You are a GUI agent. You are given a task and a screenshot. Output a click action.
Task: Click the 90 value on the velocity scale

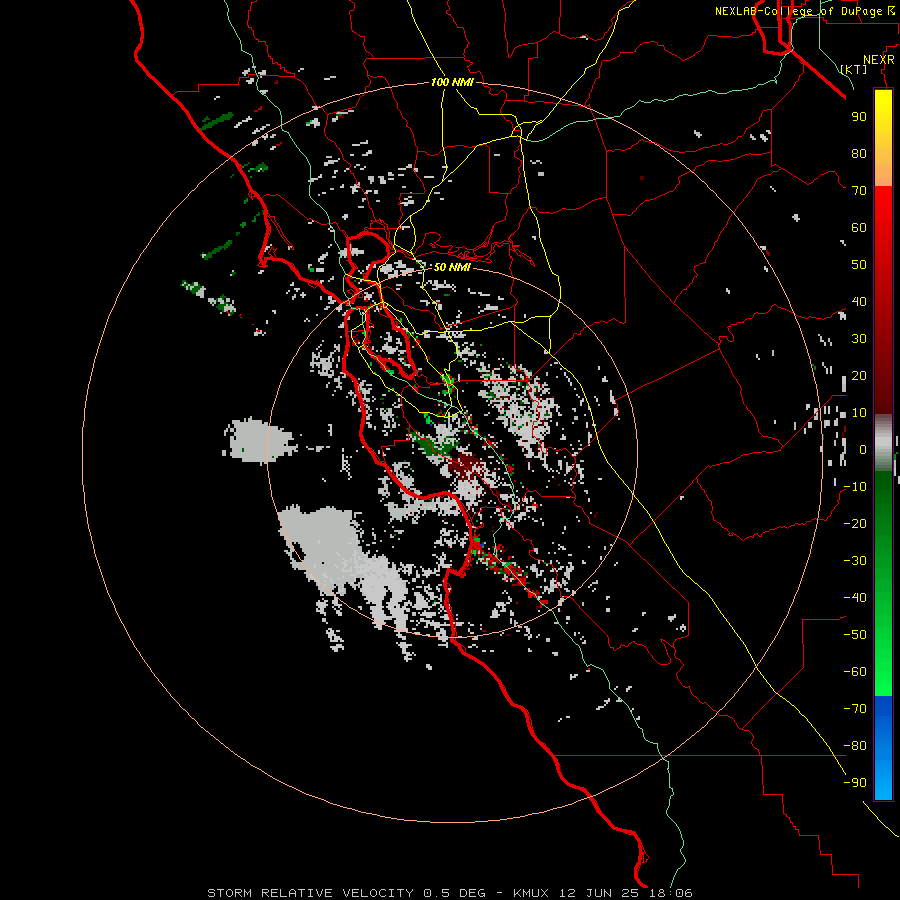click(859, 117)
